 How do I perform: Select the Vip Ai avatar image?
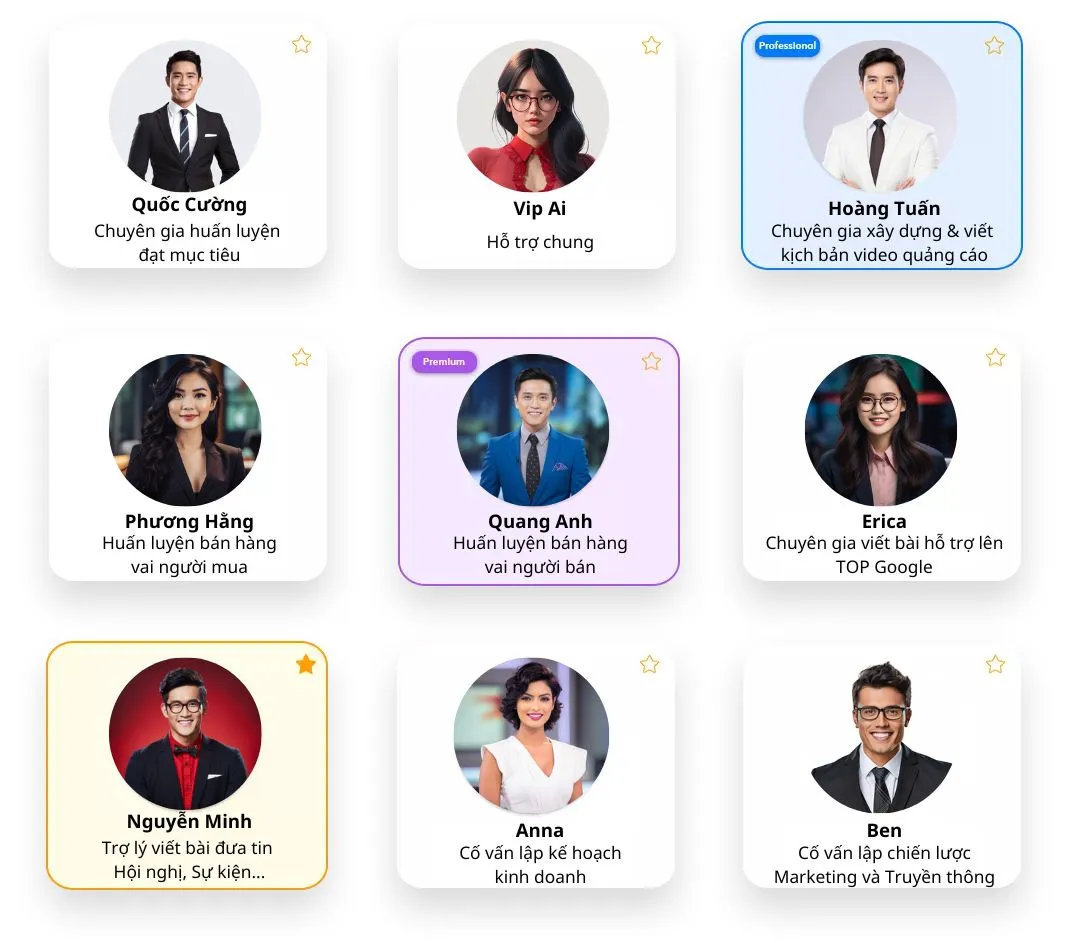click(533, 116)
